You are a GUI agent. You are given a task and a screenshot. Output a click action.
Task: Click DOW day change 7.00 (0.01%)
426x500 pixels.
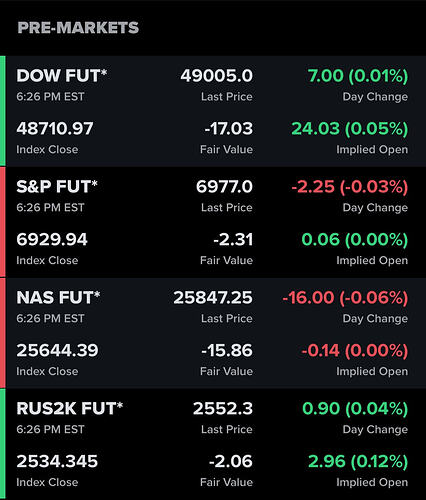358,76
